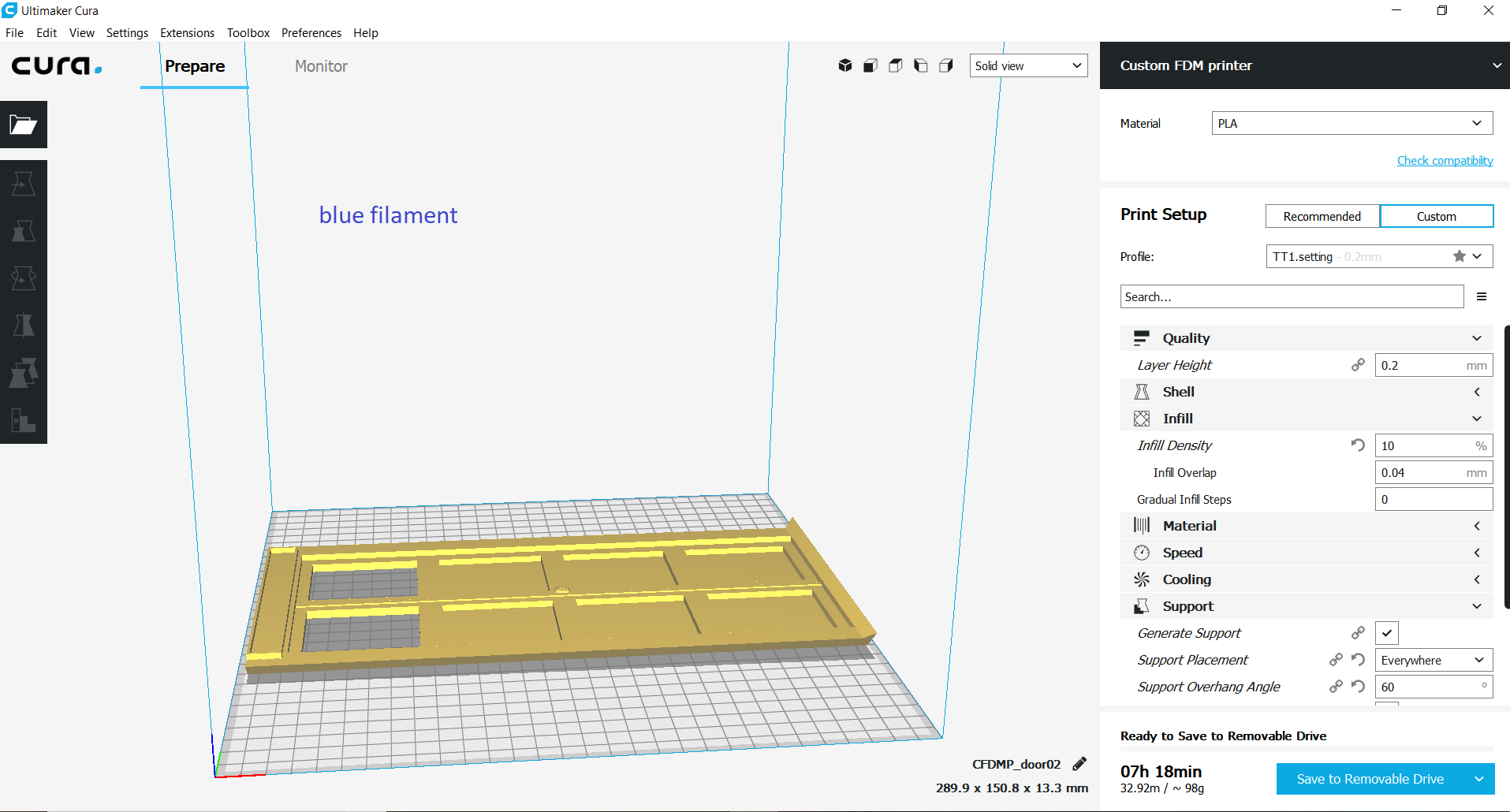Collapse the Quality settings section
1510x812 pixels.
click(1307, 338)
